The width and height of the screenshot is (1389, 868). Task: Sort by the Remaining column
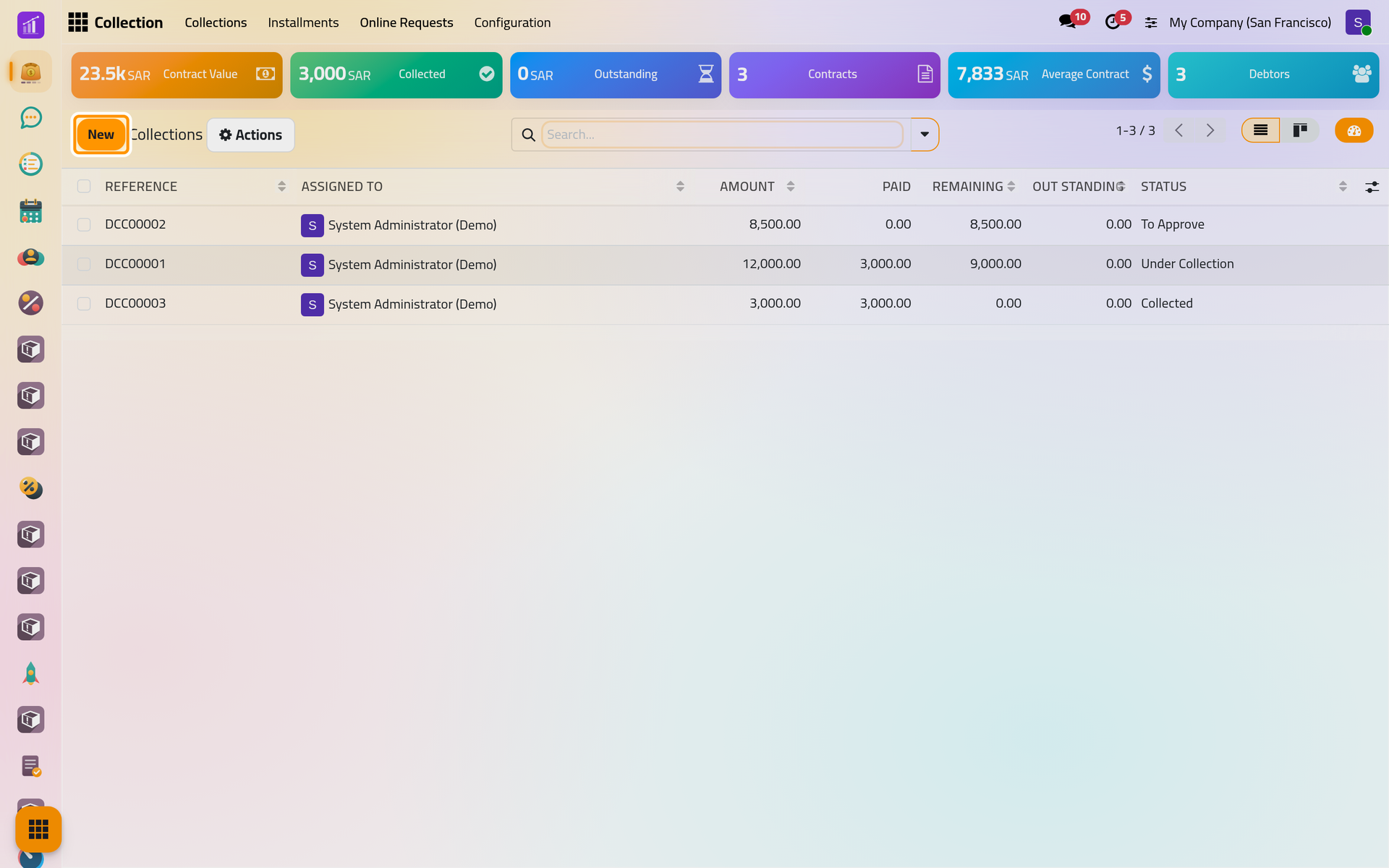coord(973,187)
